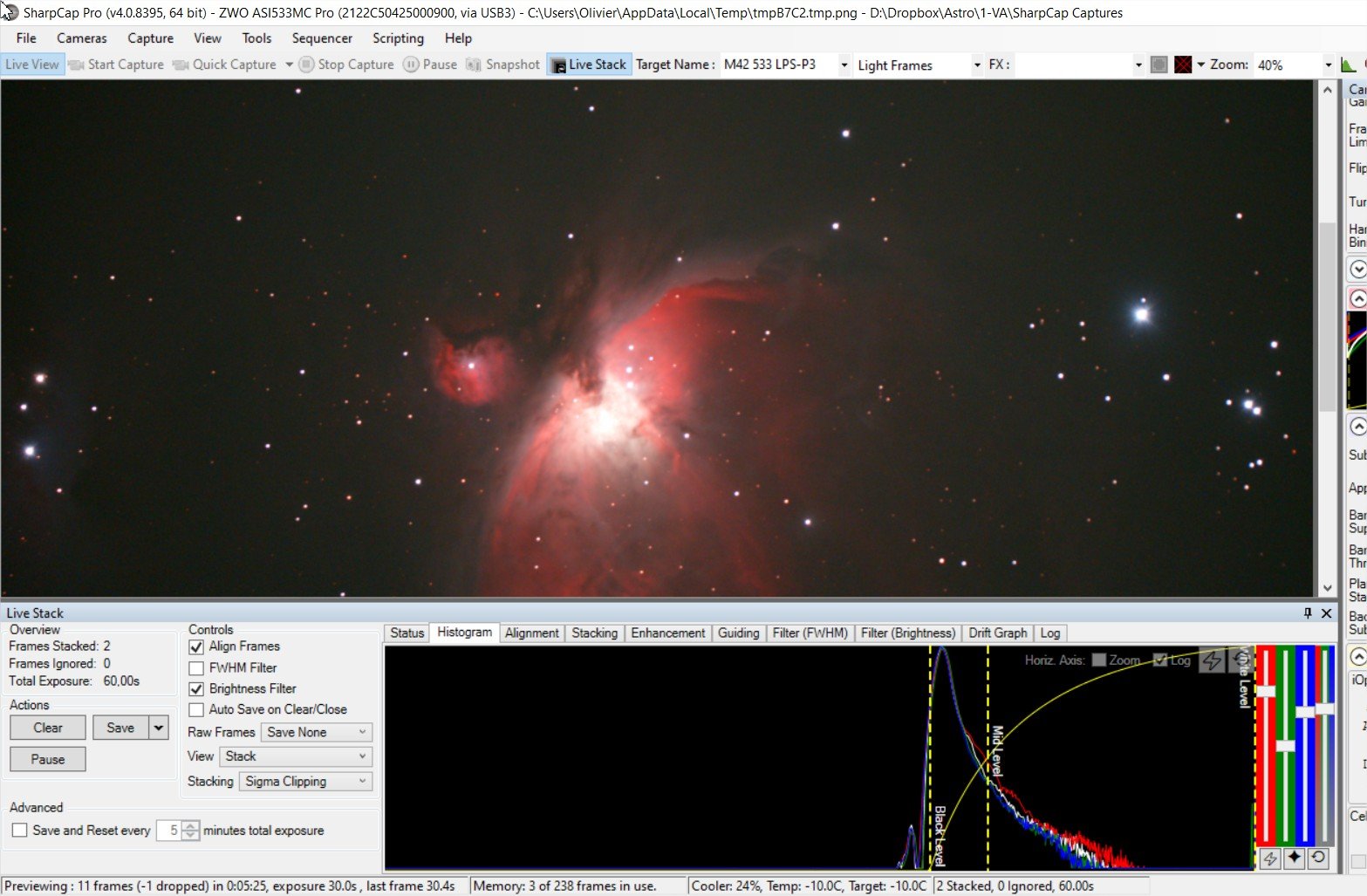This screenshot has height=896, width=1367.
Task: Open the Raw Frames Save None dropdown
Action: point(317,732)
